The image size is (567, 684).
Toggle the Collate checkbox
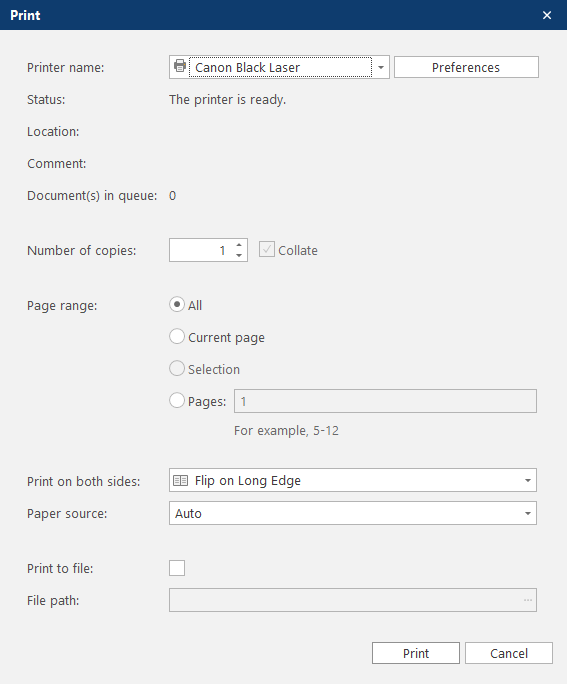coord(266,250)
